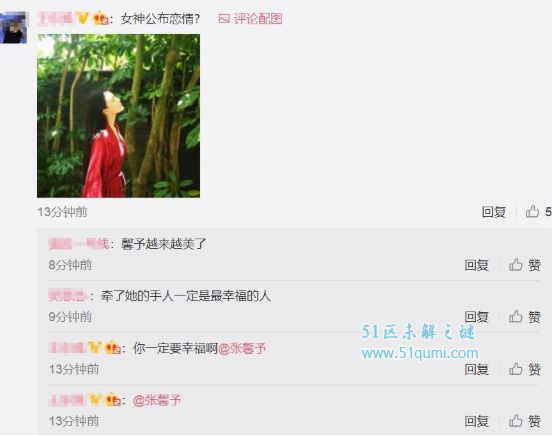The image size is (552, 436).
Task: Like the top comment using its thumbs-up icon
Action: pyautogui.click(x=532, y=212)
